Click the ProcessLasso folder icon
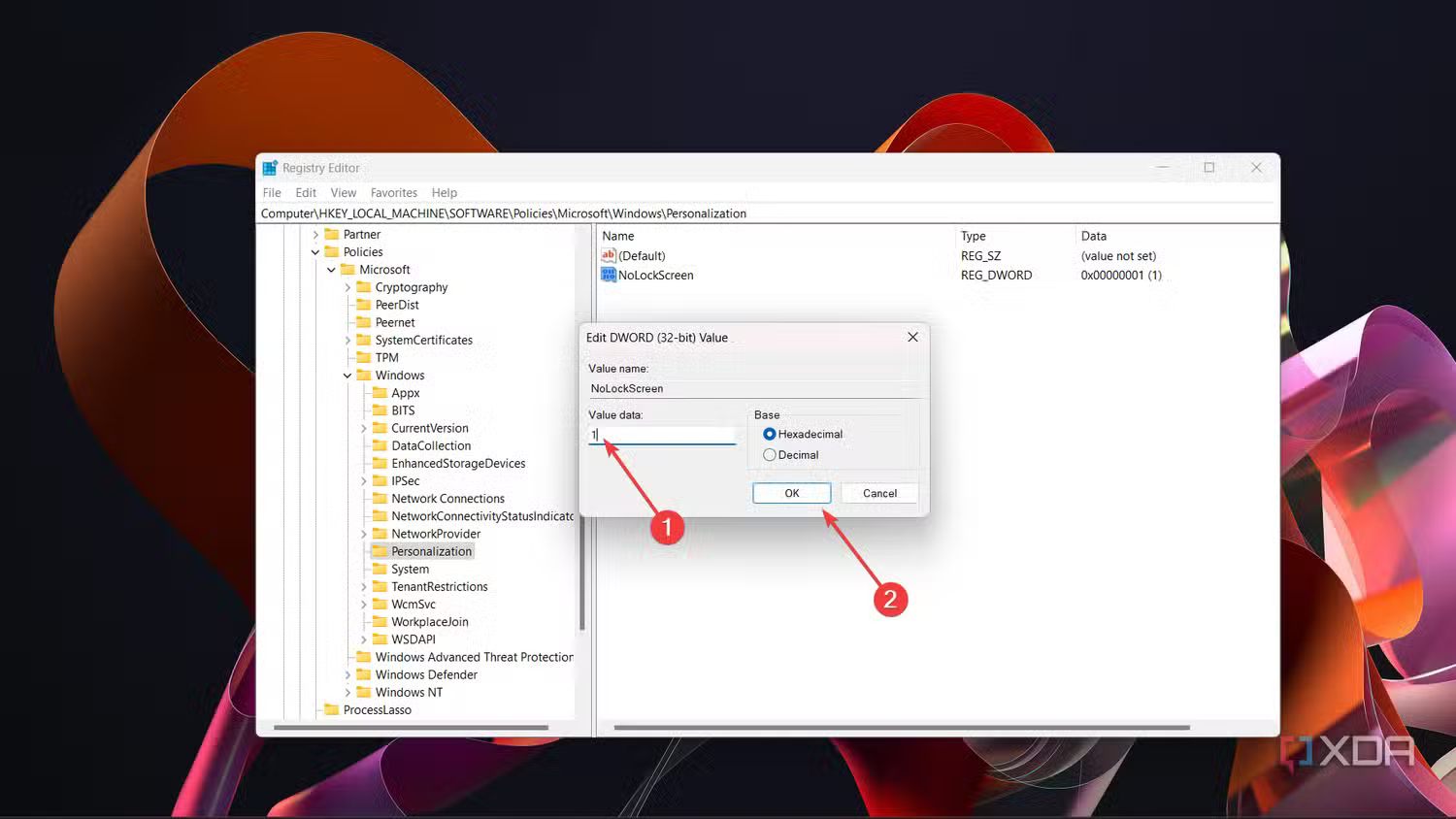Viewport: 1456px width, 819px height. [329, 709]
